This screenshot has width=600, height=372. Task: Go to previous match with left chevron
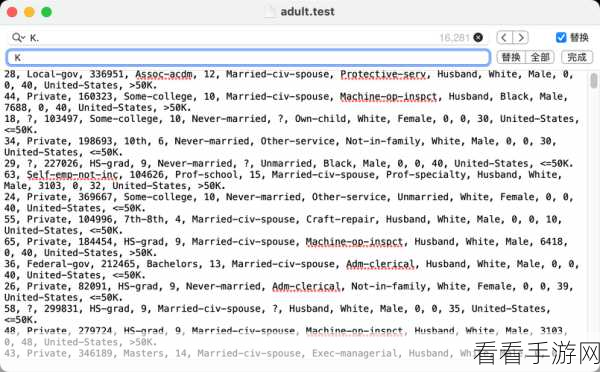point(504,38)
